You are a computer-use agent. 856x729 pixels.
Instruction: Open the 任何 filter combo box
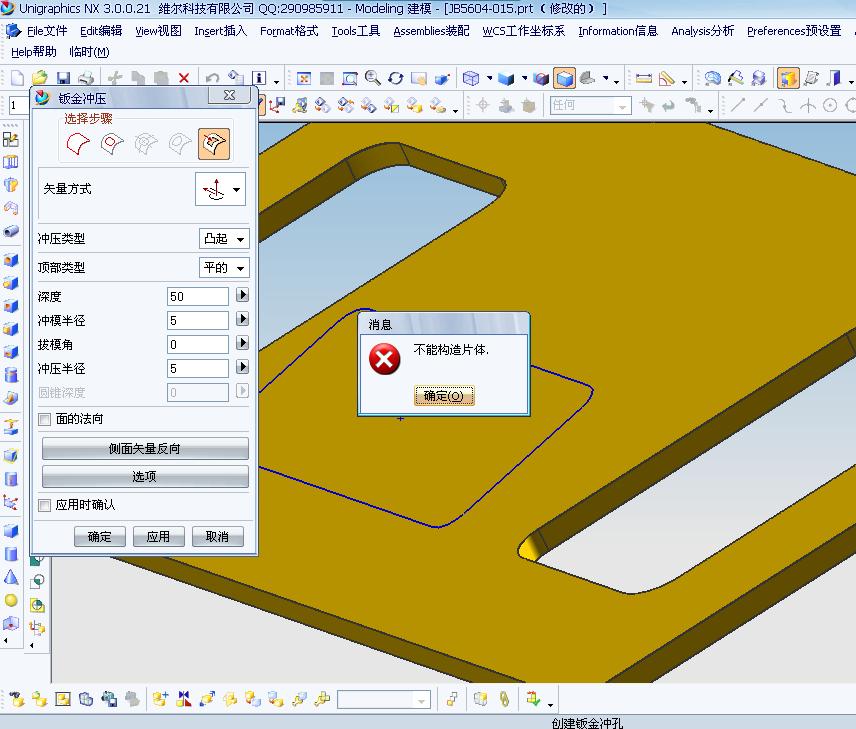pos(591,105)
